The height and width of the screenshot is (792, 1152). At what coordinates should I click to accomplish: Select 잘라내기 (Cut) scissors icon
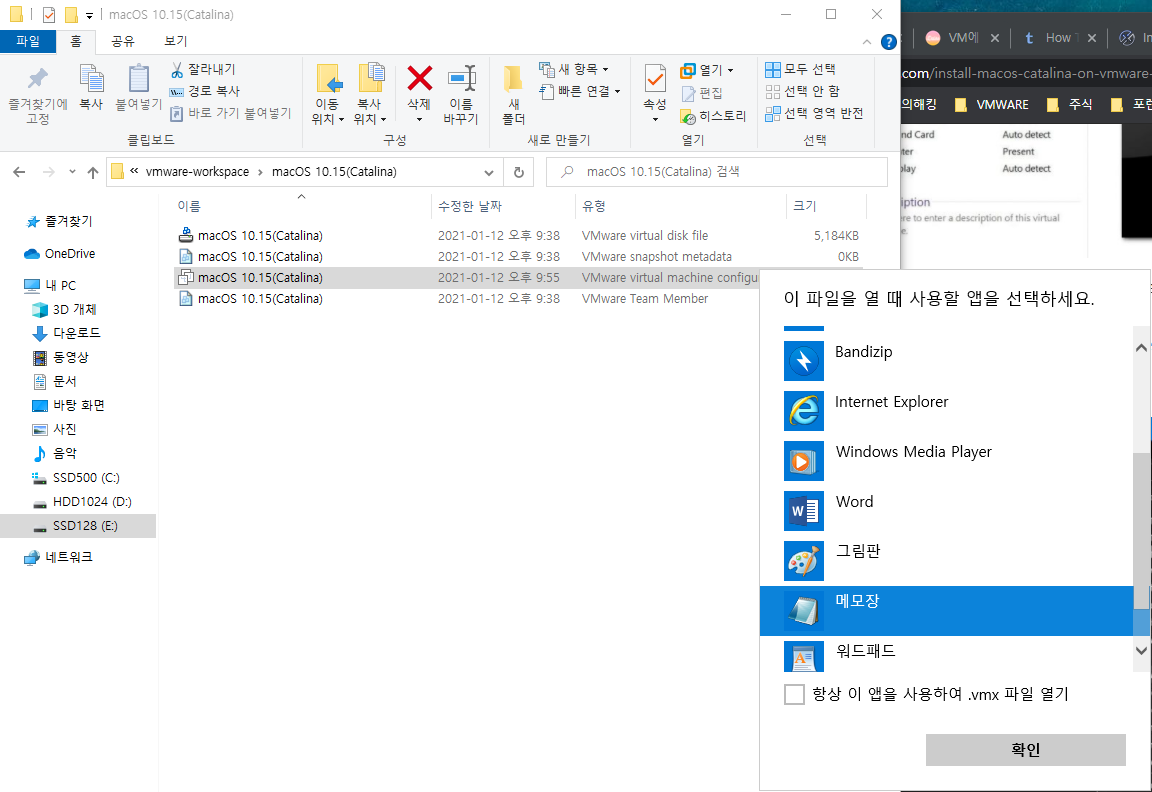[177, 70]
